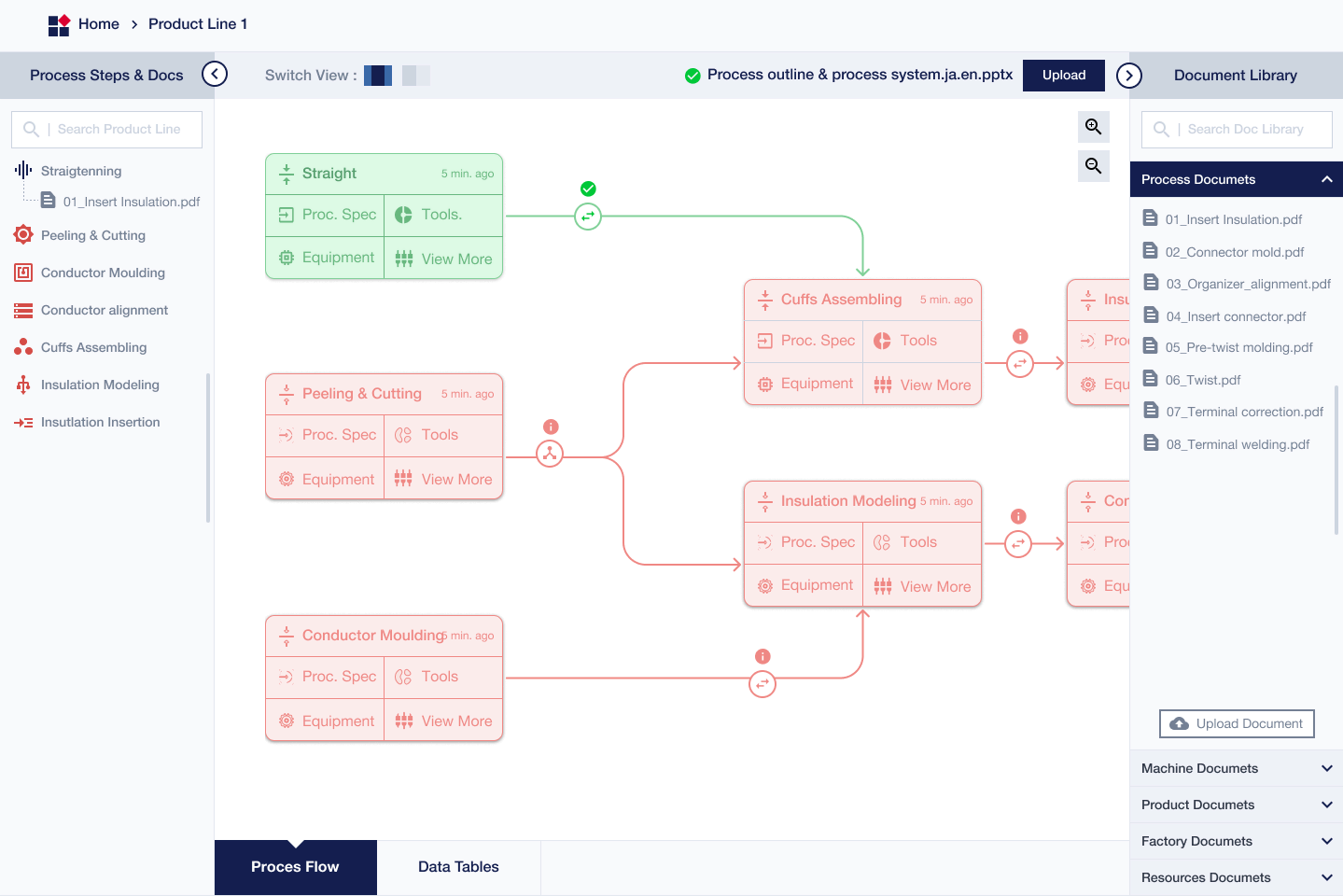Select the Straigtenning step in sidebar
Image resolution: width=1343 pixels, height=896 pixels.
(x=68, y=171)
